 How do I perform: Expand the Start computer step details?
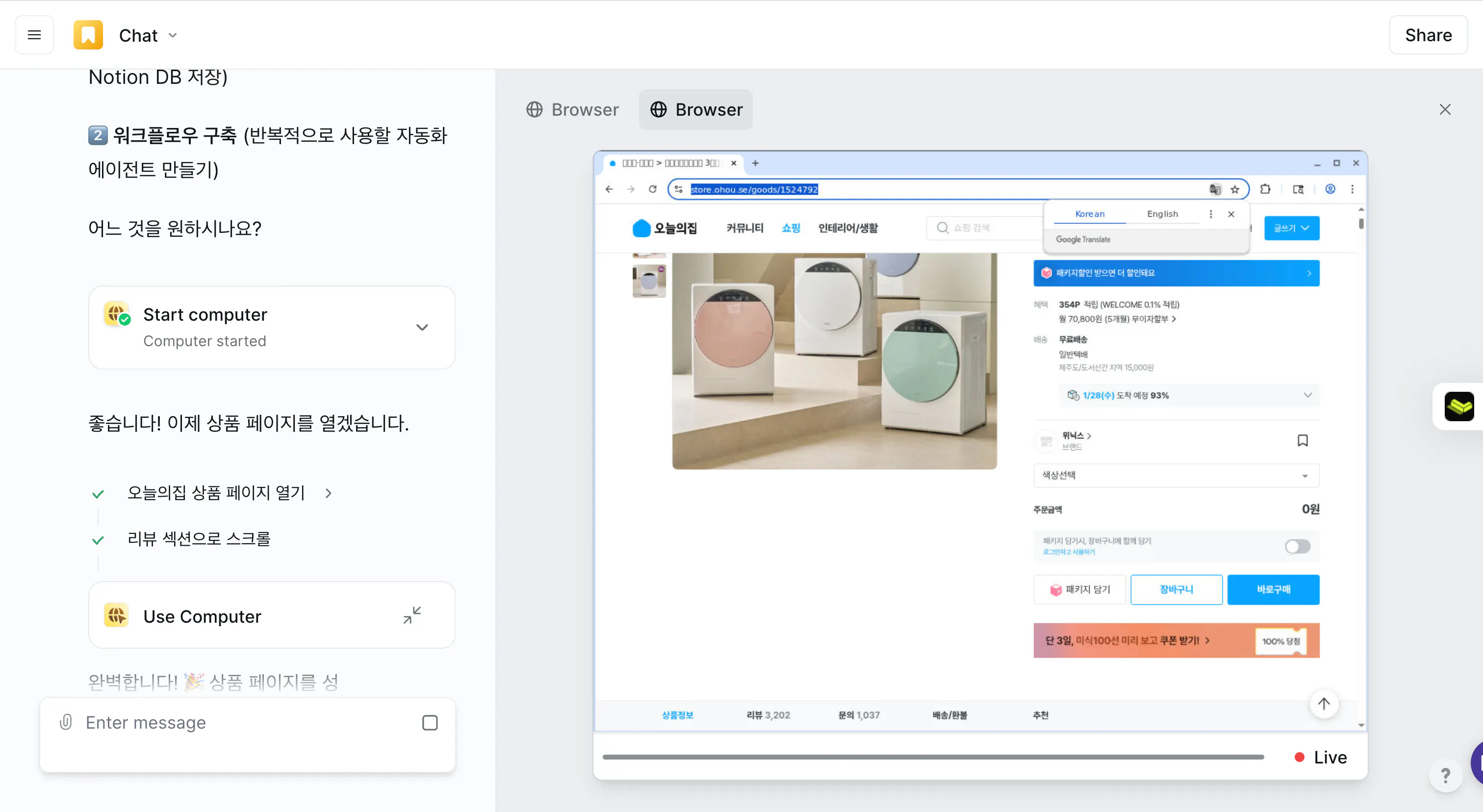click(421, 327)
